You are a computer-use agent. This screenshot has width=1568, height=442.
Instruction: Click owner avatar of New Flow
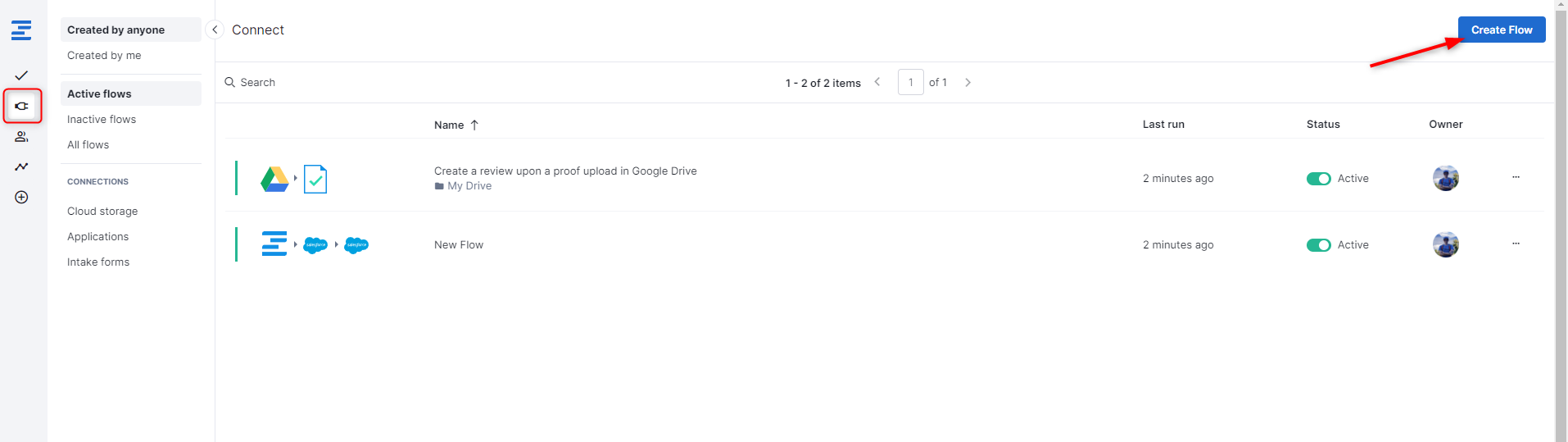click(x=1446, y=244)
